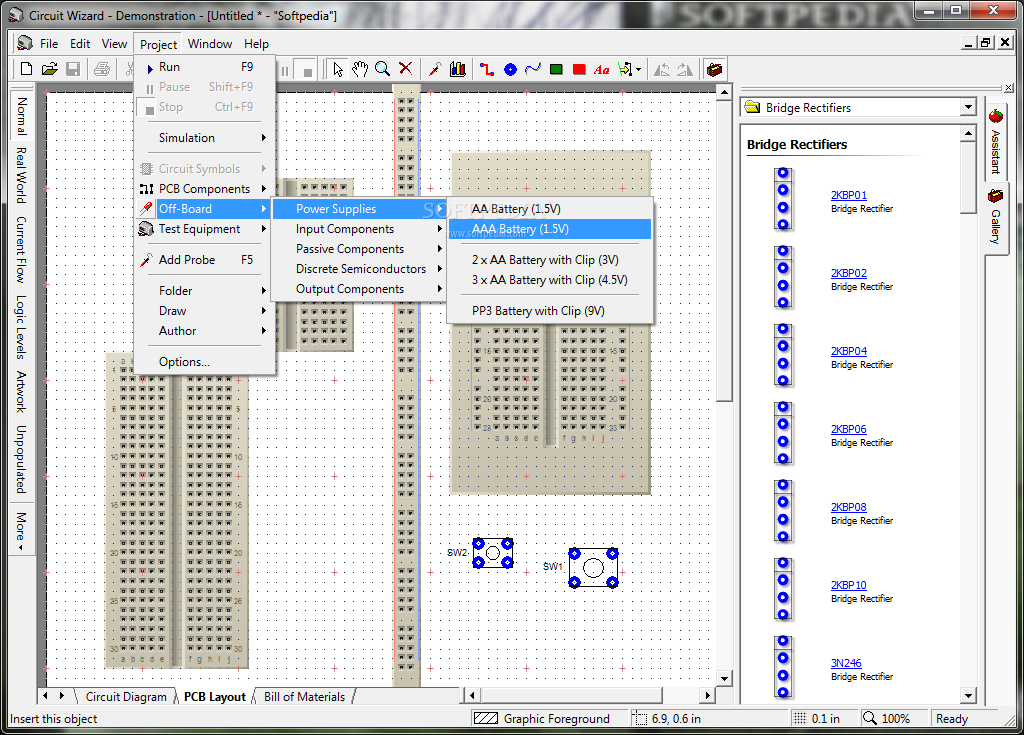Open the View menu
This screenshot has height=735, width=1024.
(x=114, y=44)
